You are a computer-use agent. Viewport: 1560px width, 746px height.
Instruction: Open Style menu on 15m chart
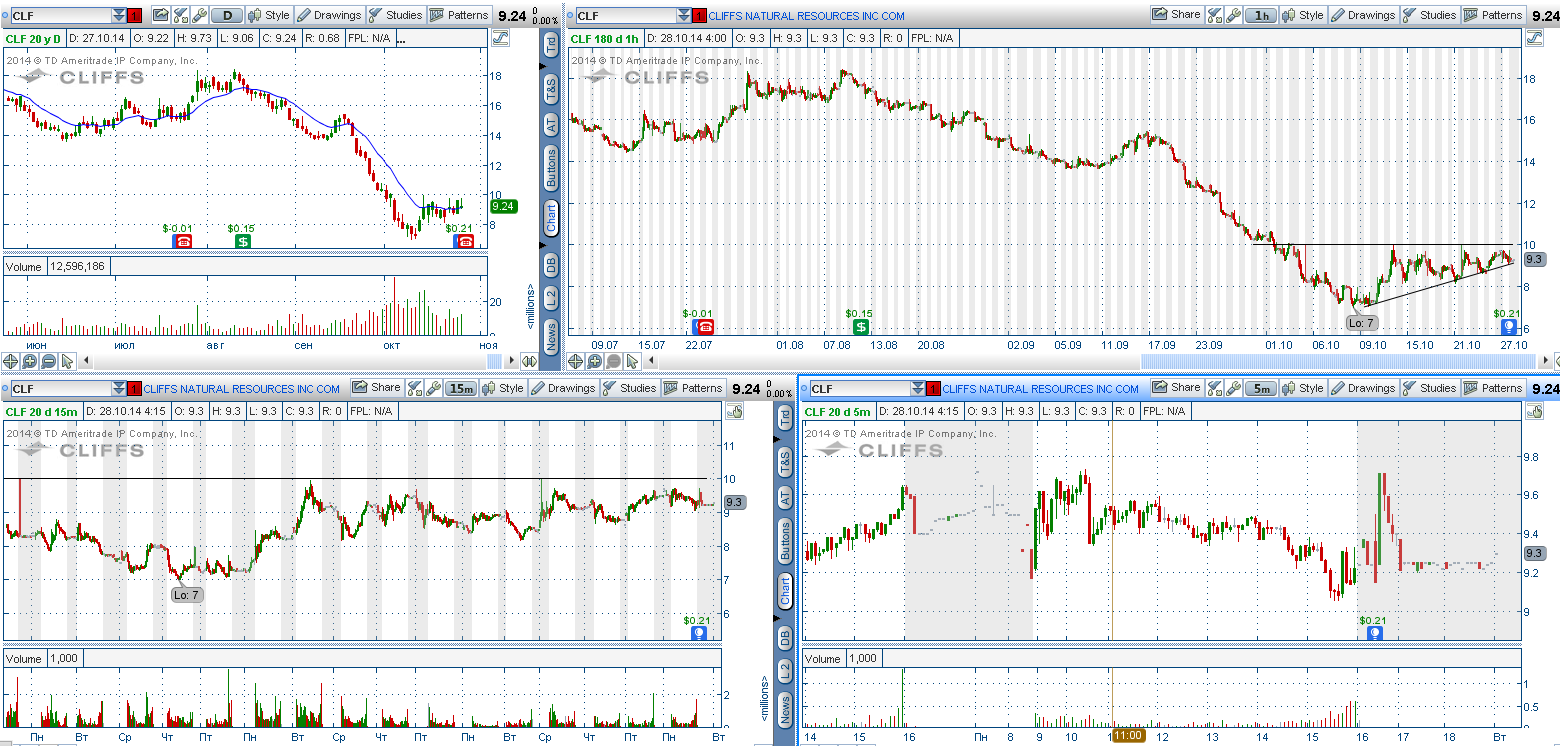(x=503, y=388)
